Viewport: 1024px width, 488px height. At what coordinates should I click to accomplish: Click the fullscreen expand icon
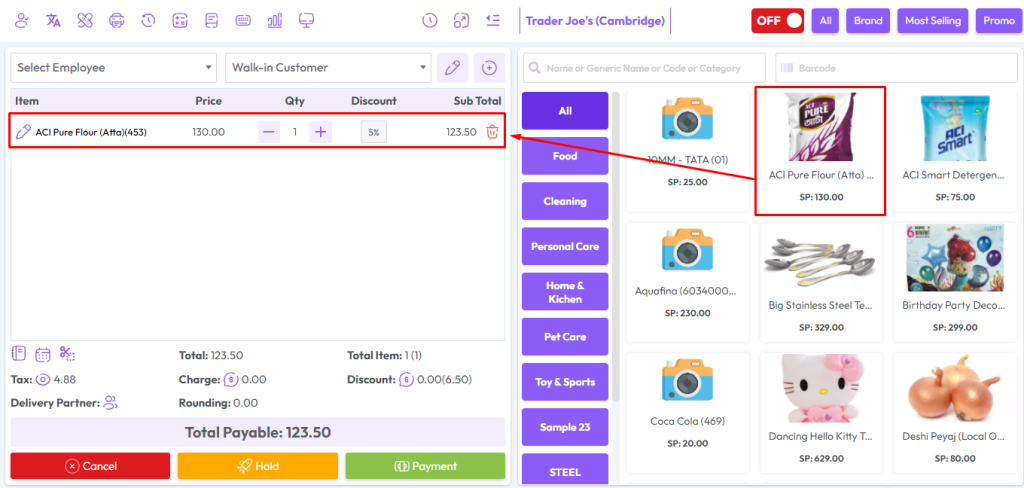(461, 20)
